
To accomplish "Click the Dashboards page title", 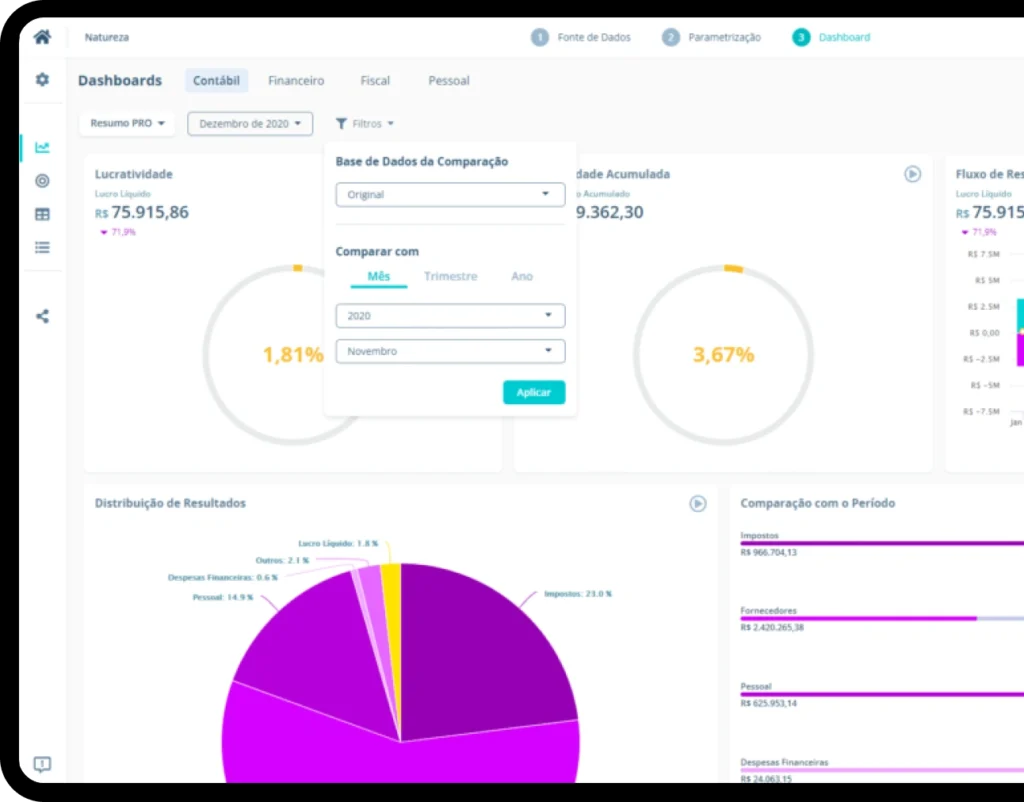I will click(x=120, y=80).
